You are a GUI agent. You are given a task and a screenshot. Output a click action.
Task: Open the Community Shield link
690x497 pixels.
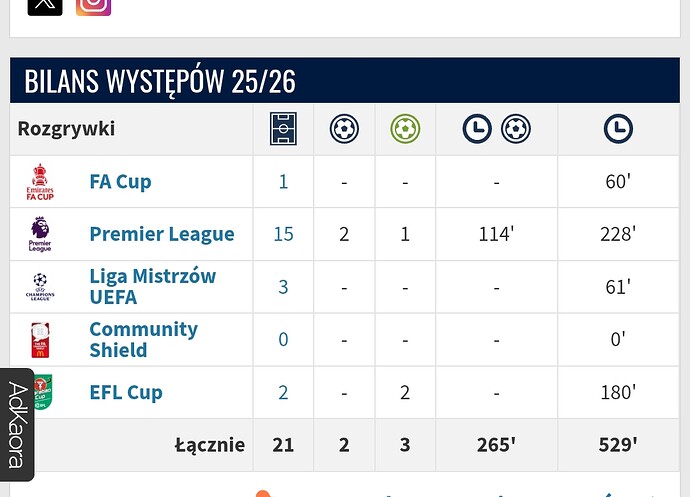(143, 340)
